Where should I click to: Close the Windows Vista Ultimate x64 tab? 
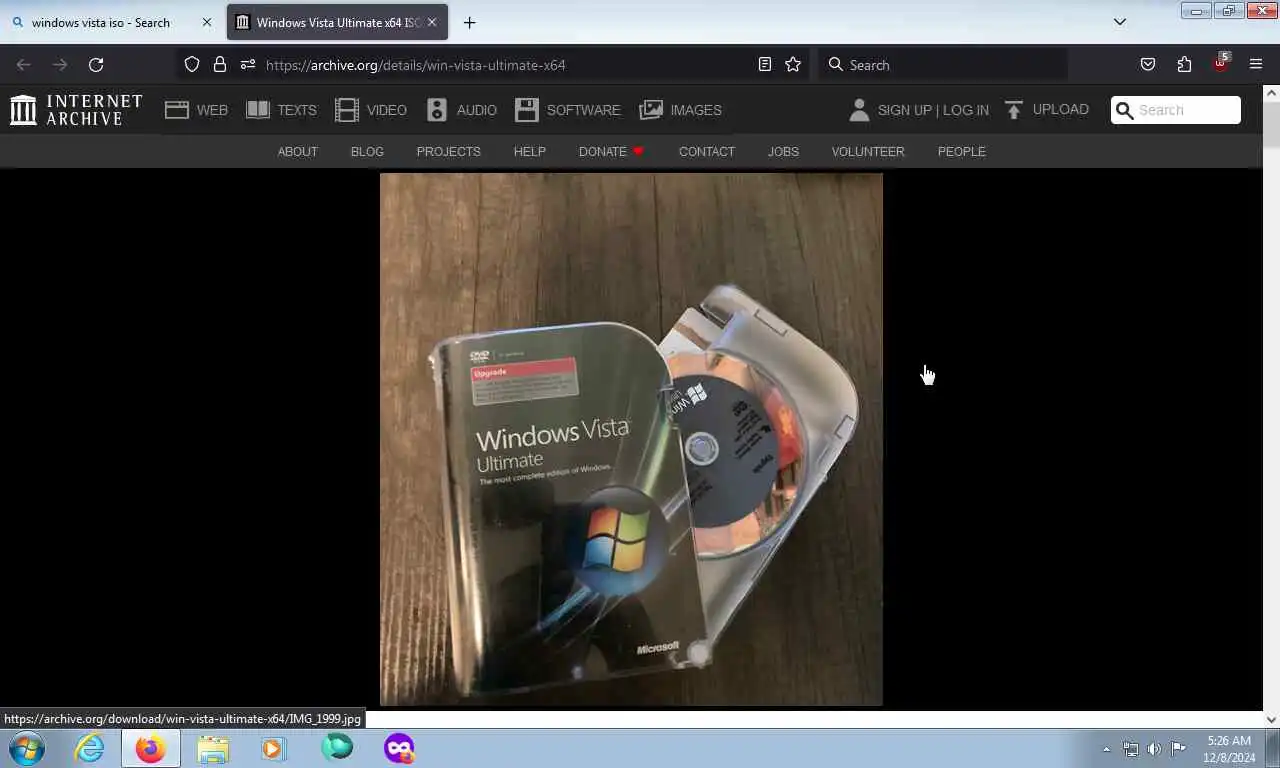tap(432, 22)
